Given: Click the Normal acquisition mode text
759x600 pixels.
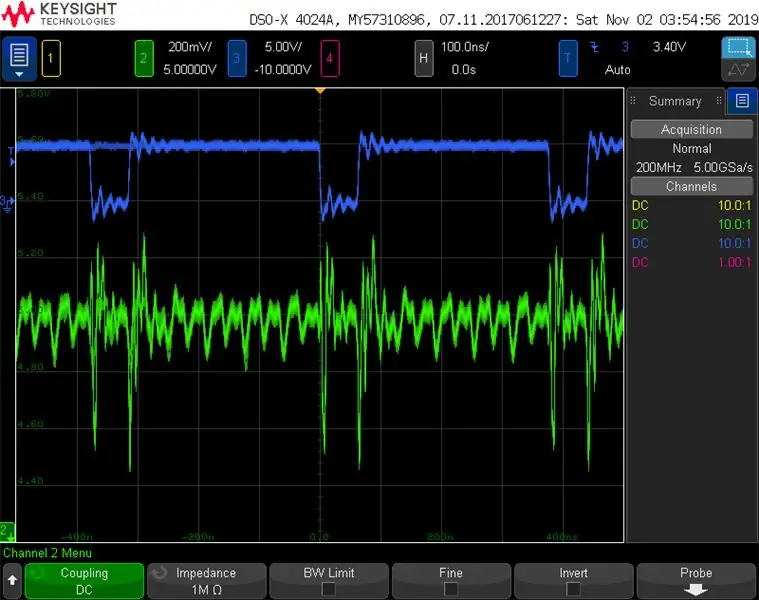Looking at the screenshot, I should pyautogui.click(x=692, y=149).
